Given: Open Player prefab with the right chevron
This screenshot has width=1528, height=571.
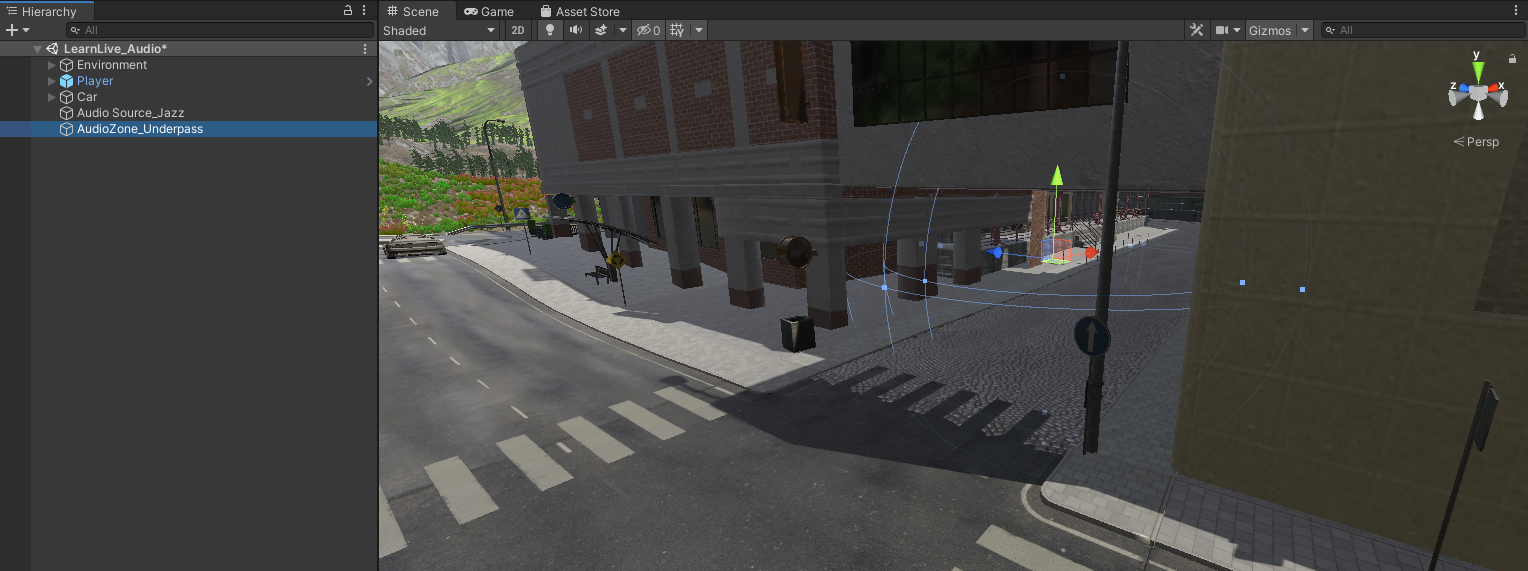Looking at the screenshot, I should coord(369,81).
